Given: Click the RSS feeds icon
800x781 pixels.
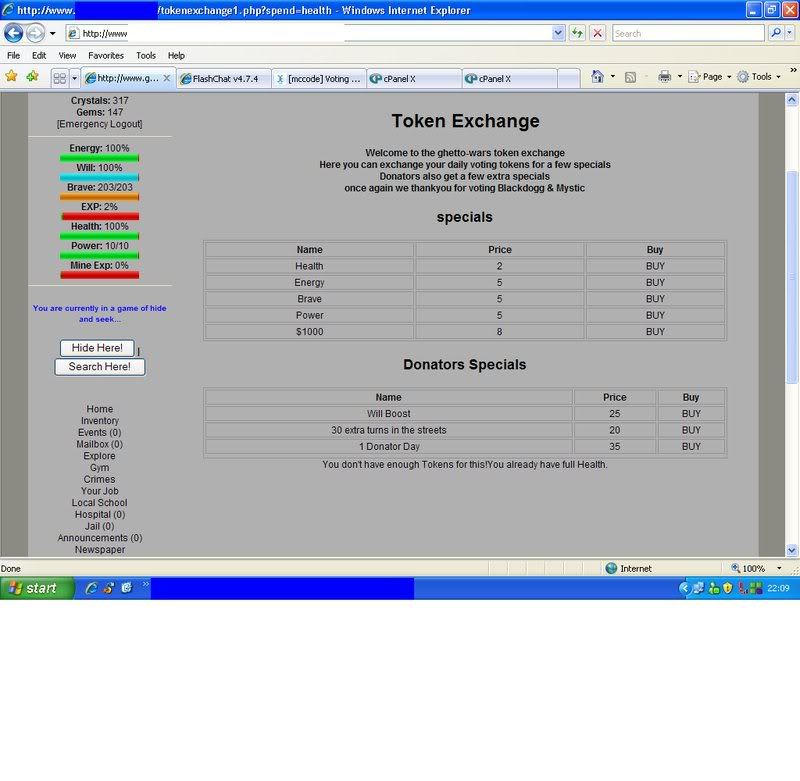Looking at the screenshot, I should tap(630, 77).
